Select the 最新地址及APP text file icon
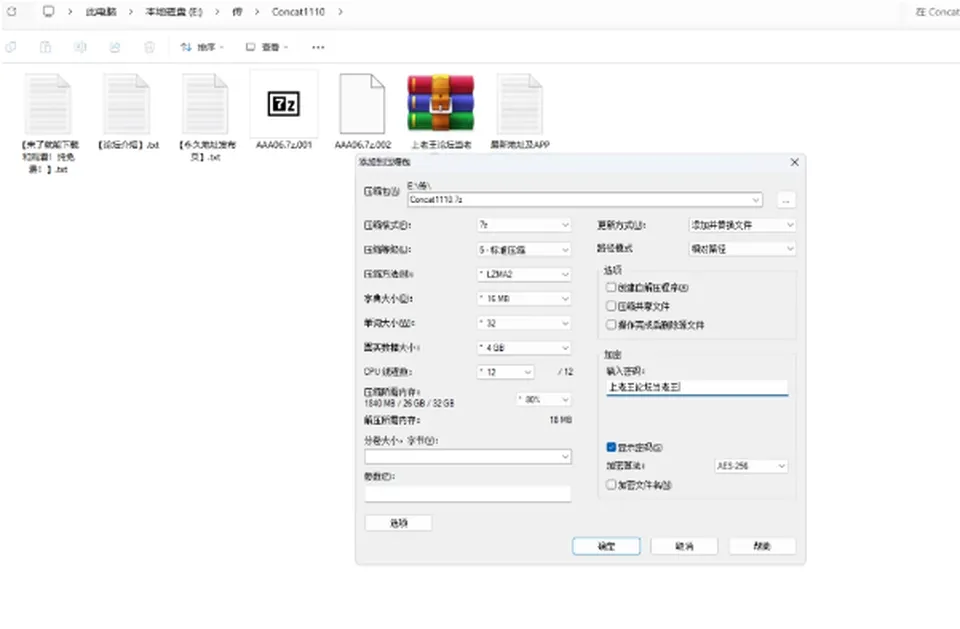This screenshot has height=629, width=960. click(520, 110)
